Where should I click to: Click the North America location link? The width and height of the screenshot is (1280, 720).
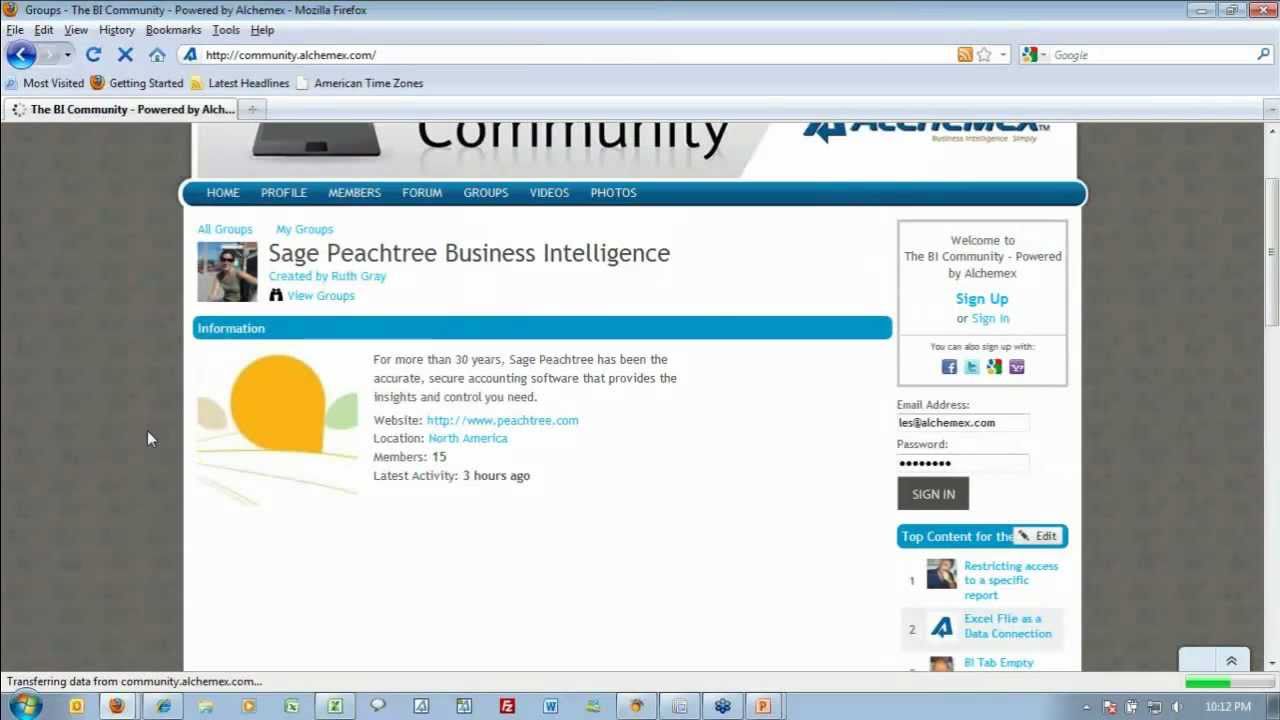[468, 438]
